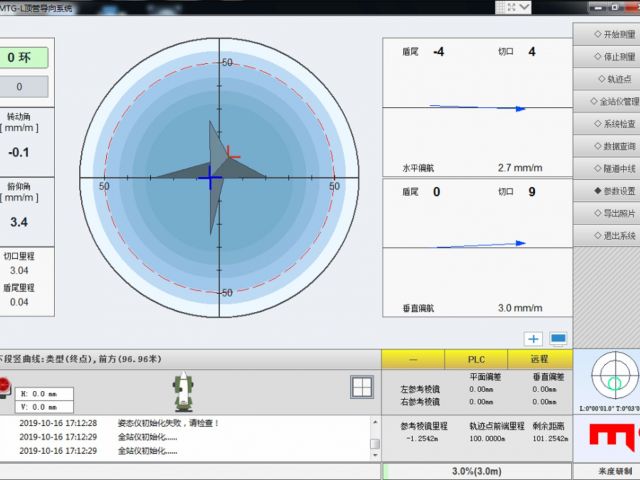Click the green '0 环' ring number indicator
The width and height of the screenshot is (640, 480).
pos(22,58)
